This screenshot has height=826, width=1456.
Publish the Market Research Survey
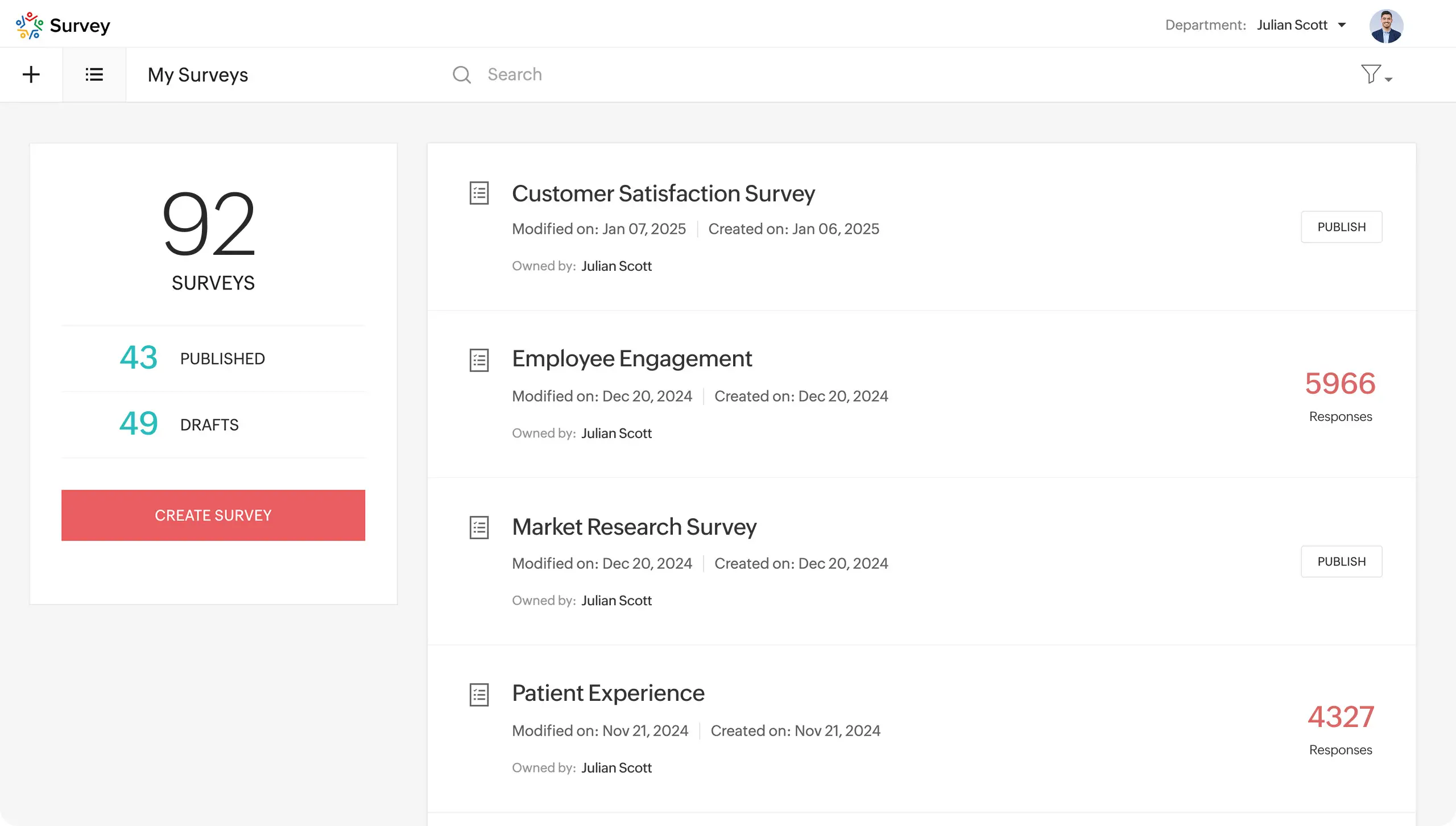[1341, 561]
